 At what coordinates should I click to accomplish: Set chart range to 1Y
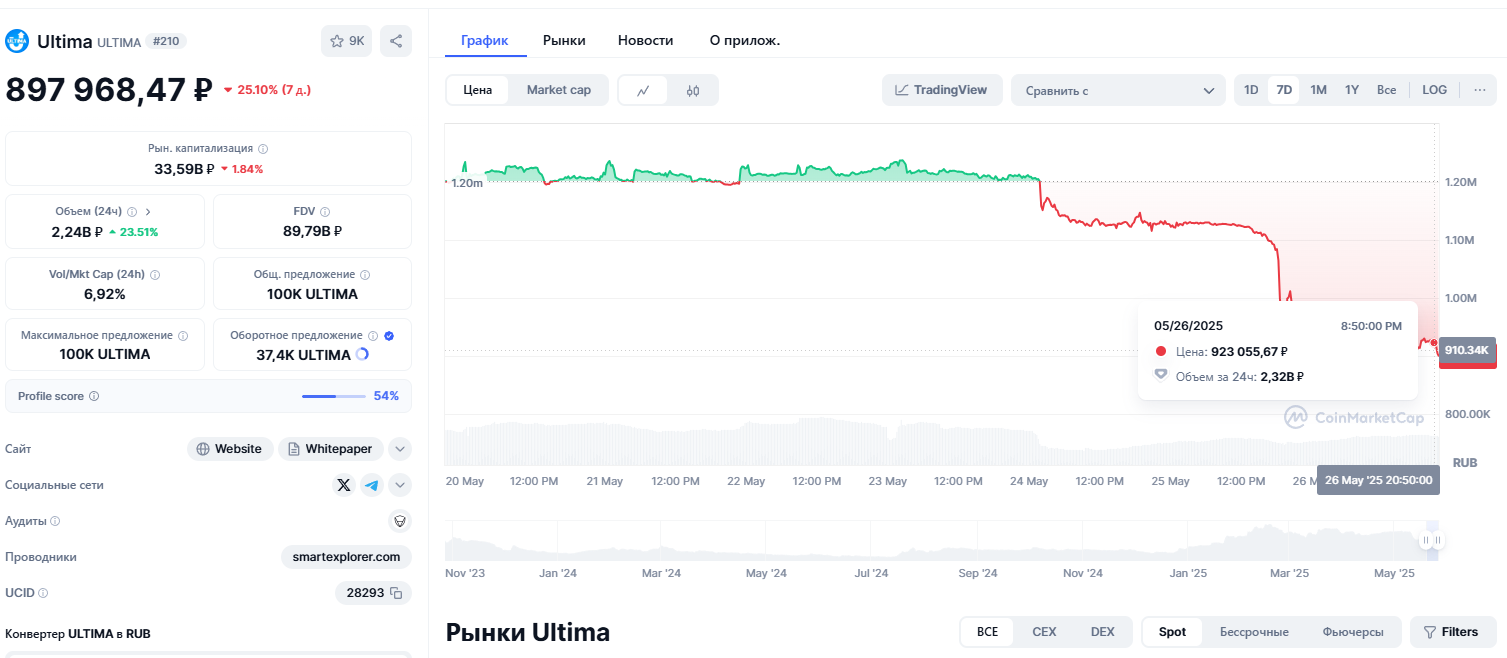(1352, 90)
